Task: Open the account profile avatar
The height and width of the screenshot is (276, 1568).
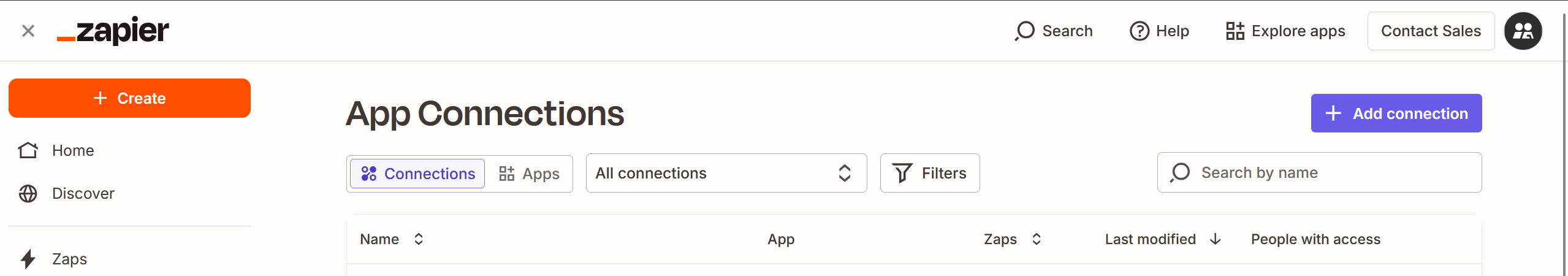Action: pyautogui.click(x=1523, y=31)
